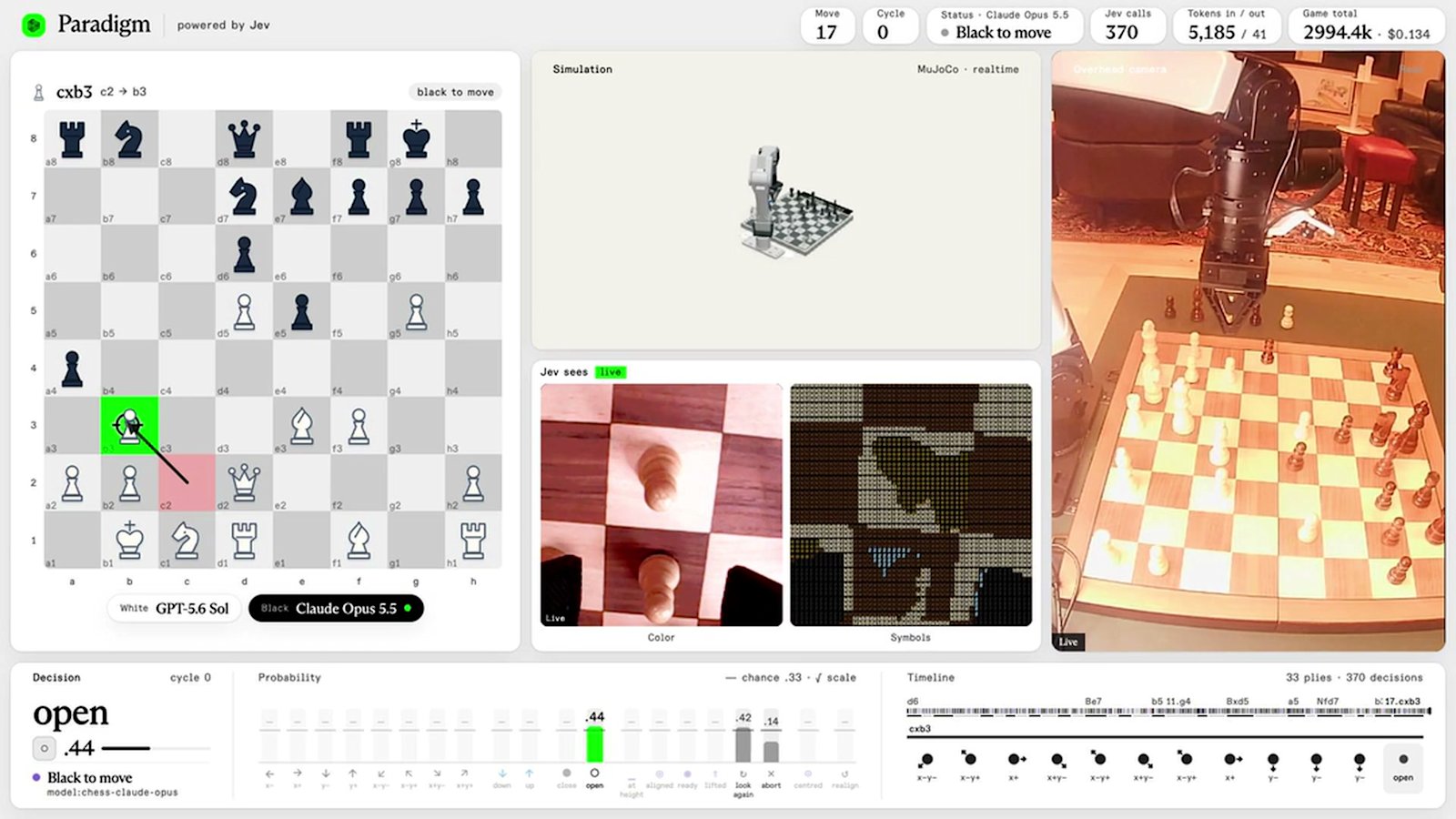1456x819 pixels.
Task: Choose the x+y- diagonal arrow in Probability panel
Action: [437, 773]
